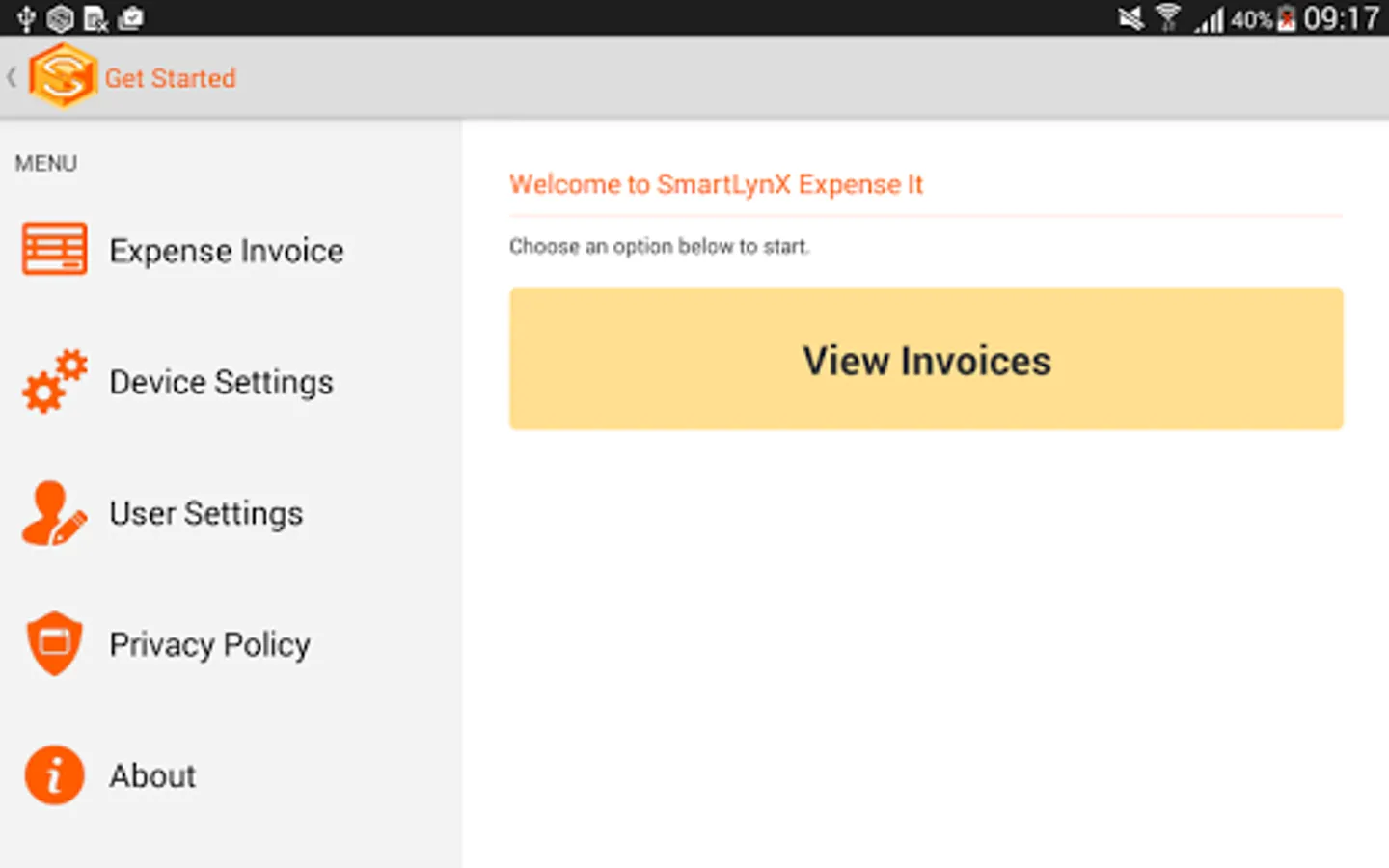
Task: Tap the muted sound status icon
Action: (1130, 18)
